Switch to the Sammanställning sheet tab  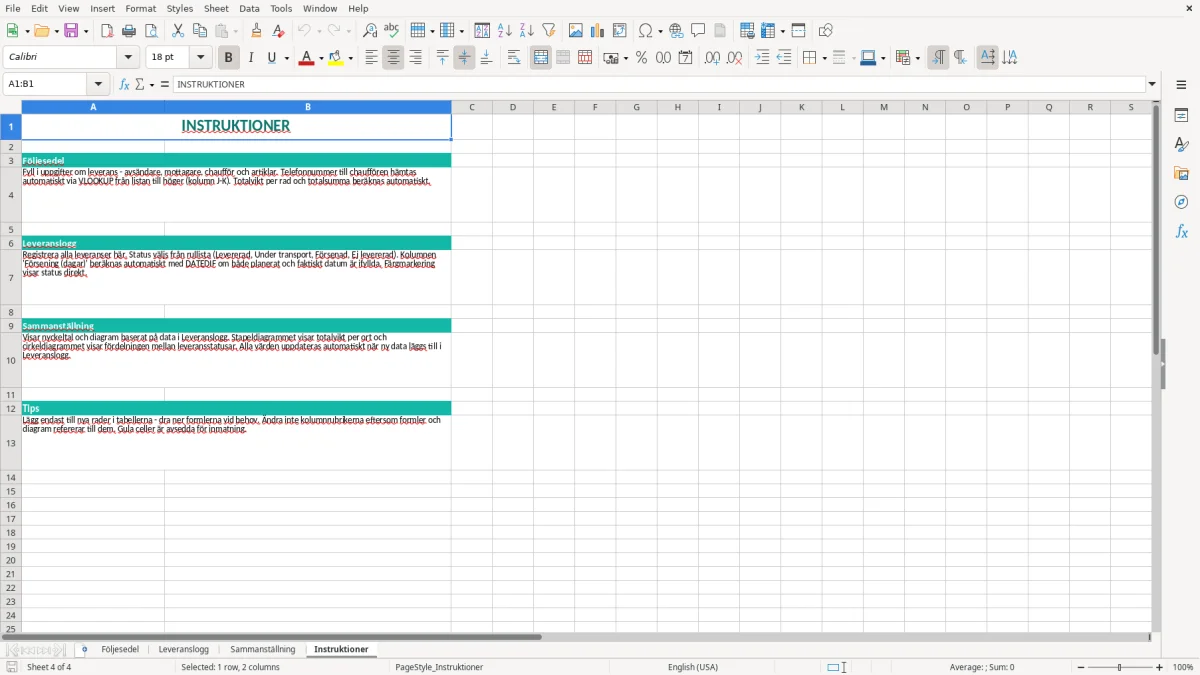point(263,650)
